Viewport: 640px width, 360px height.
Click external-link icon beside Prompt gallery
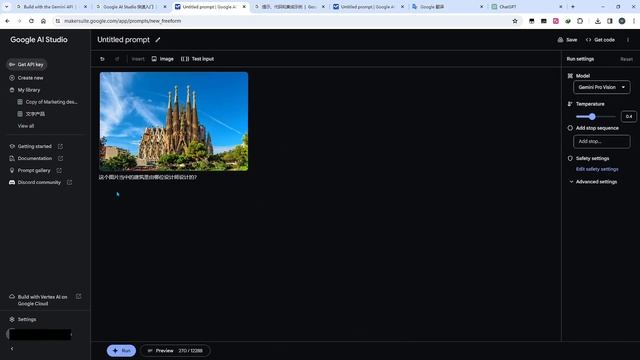59,170
